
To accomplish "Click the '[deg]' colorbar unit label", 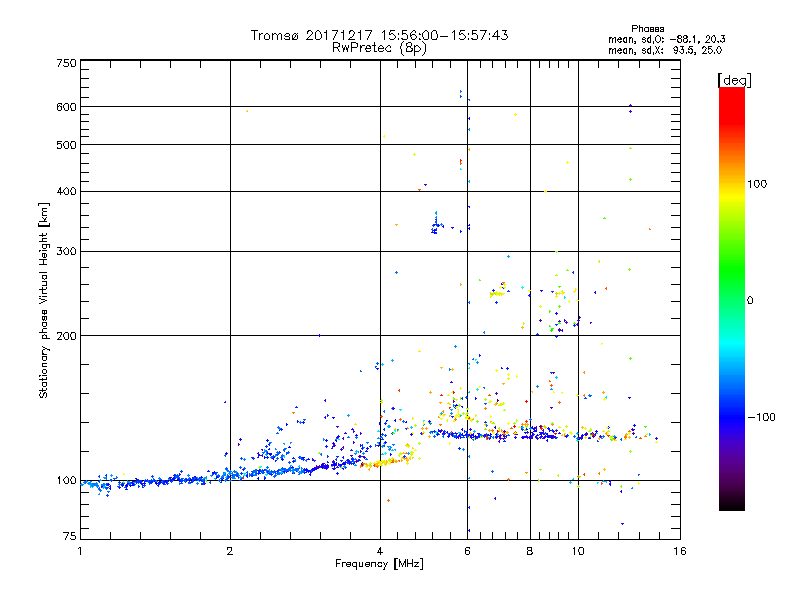I will 734,80.
